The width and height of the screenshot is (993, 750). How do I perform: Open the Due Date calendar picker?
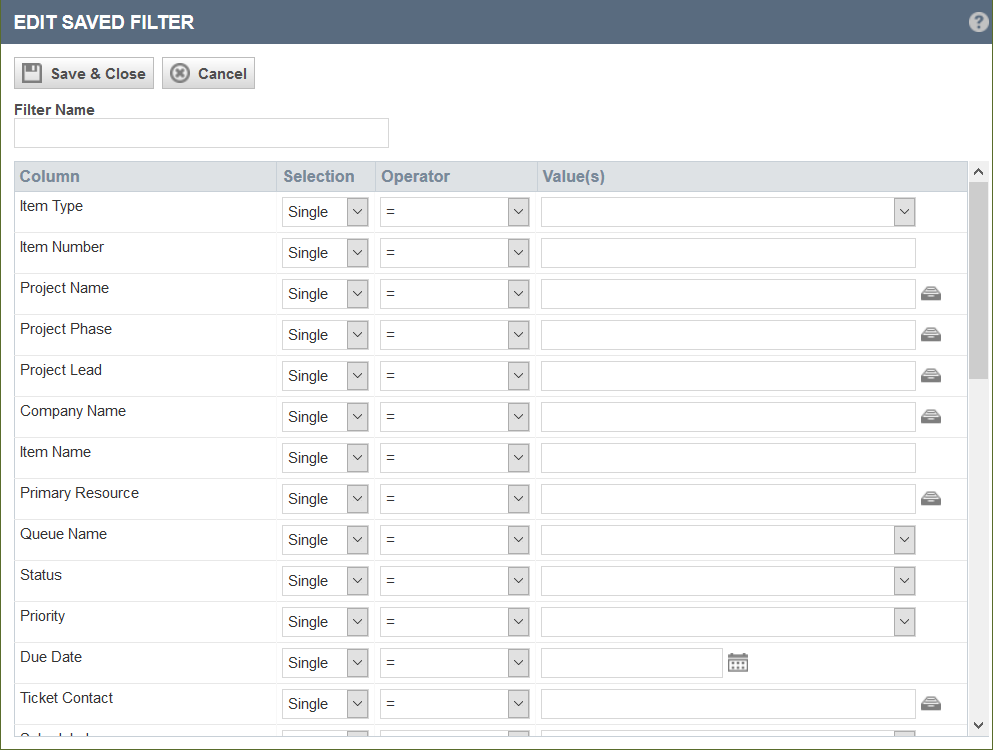click(738, 662)
